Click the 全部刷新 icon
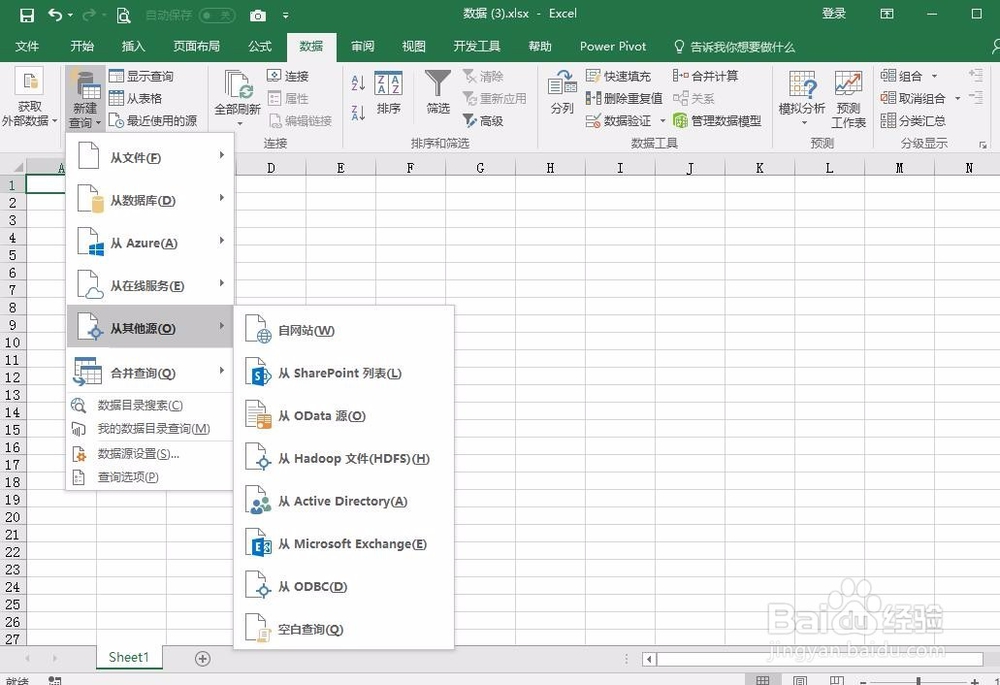Image resolution: width=1000 pixels, height=685 pixels. [x=237, y=85]
